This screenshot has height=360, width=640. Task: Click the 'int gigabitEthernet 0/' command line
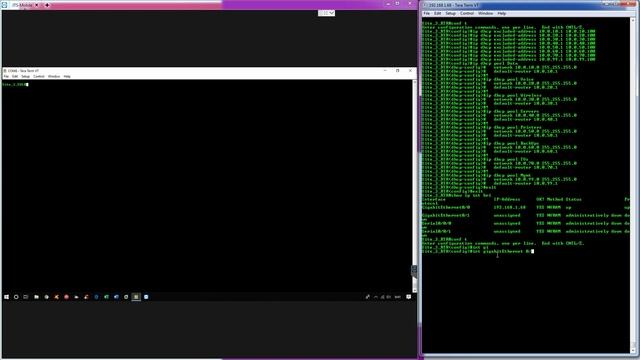pos(478,251)
